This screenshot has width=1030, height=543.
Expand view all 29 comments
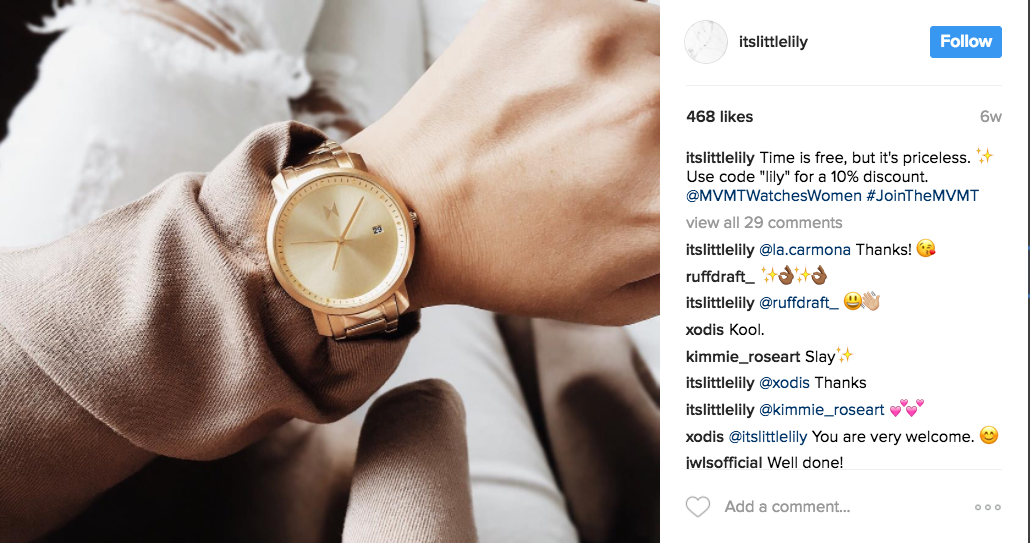(x=764, y=223)
